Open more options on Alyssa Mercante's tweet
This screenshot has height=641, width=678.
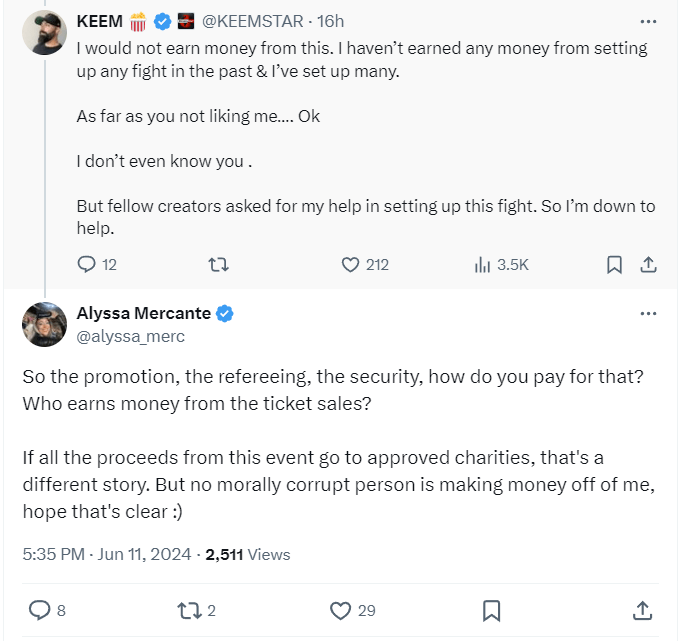point(647,313)
